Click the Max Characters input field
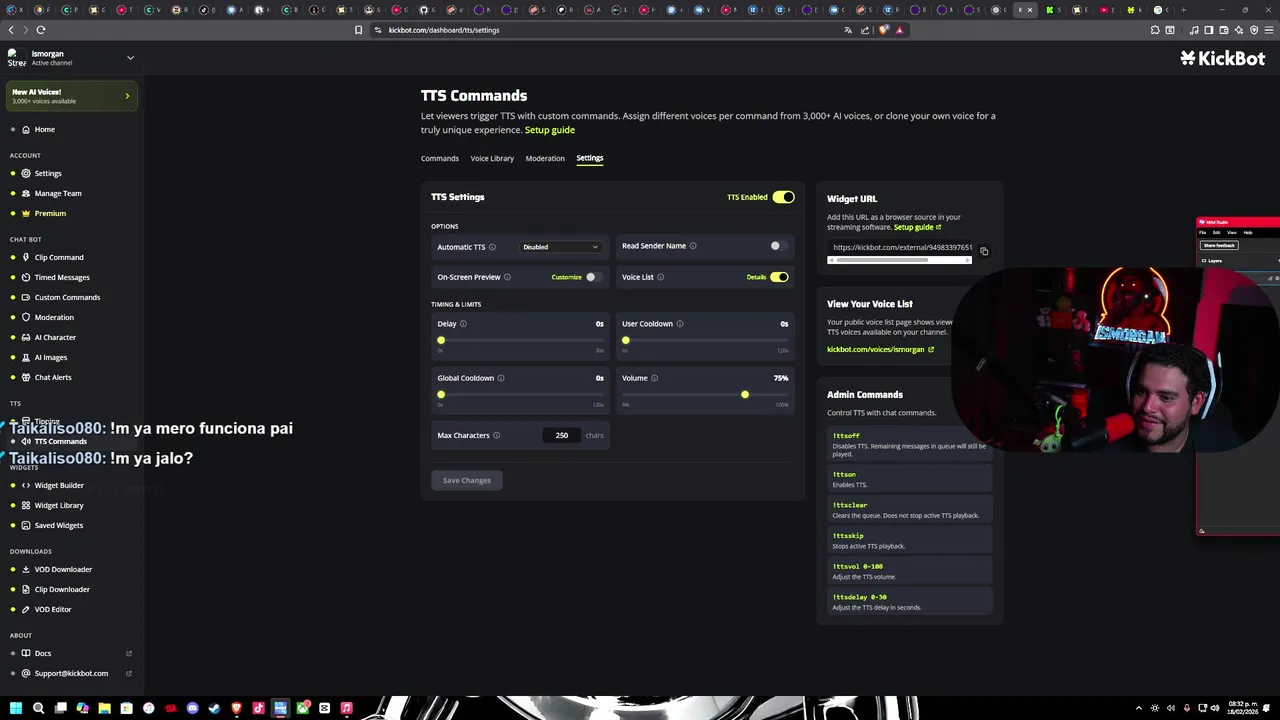The width and height of the screenshot is (1280, 720). pos(562,435)
